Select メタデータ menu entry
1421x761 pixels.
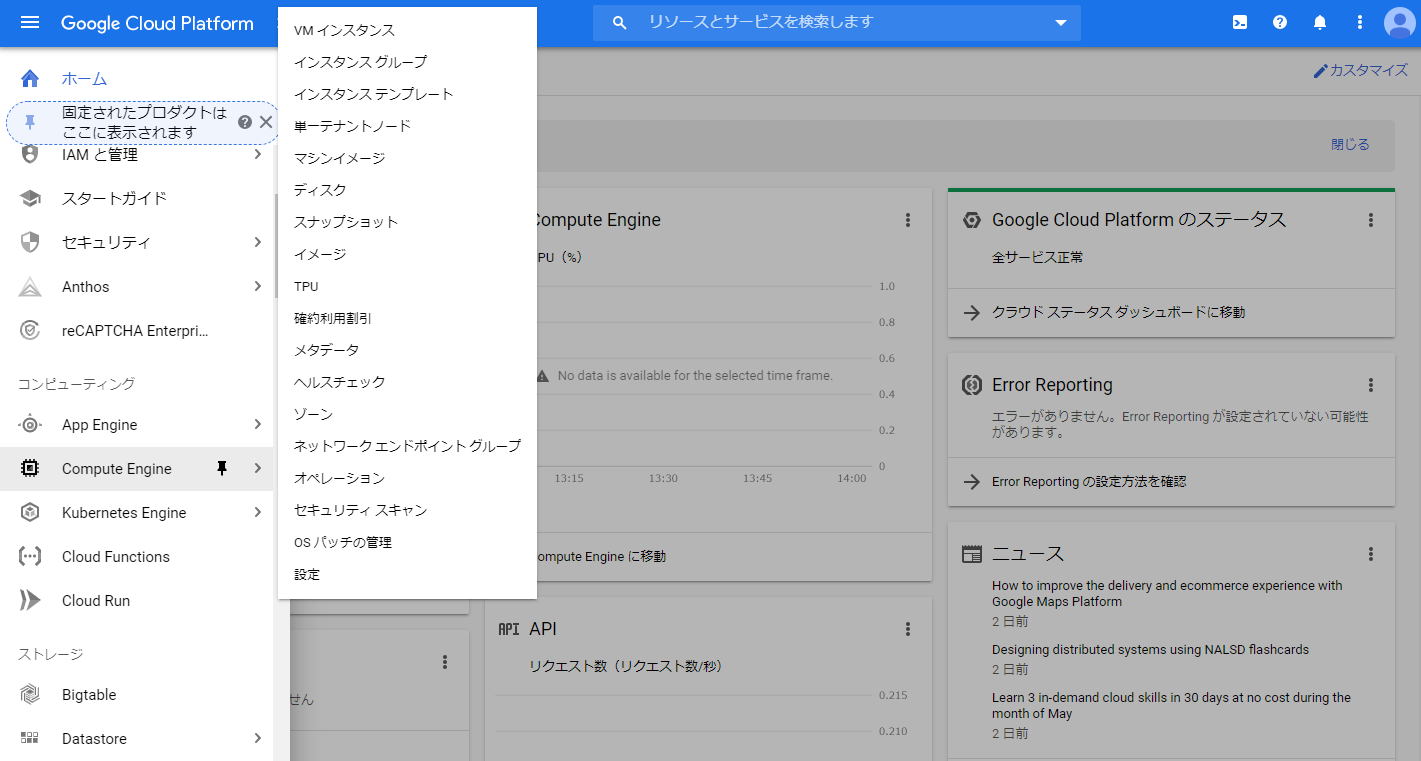(407, 350)
